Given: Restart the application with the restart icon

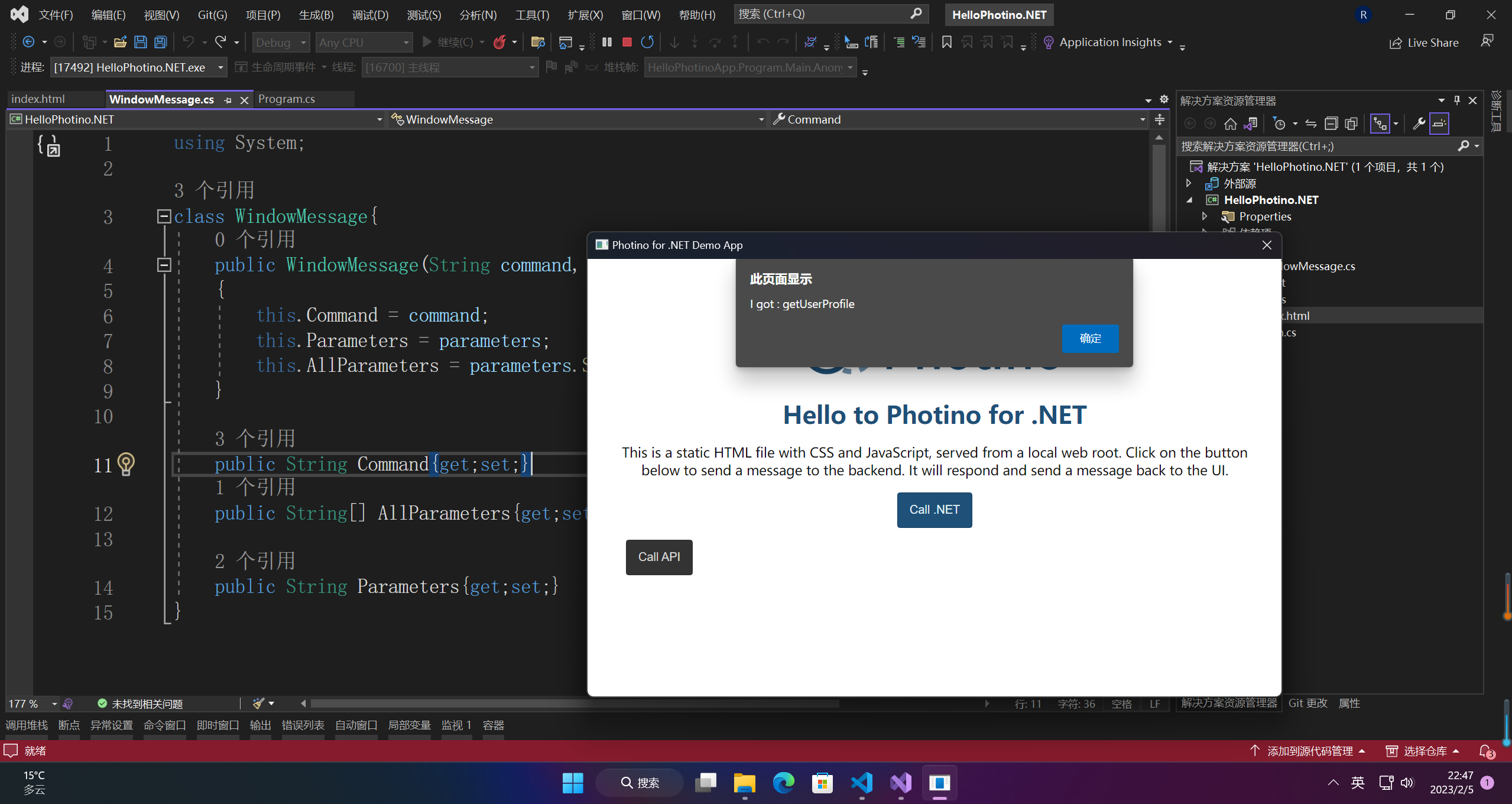Looking at the screenshot, I should coord(647,42).
